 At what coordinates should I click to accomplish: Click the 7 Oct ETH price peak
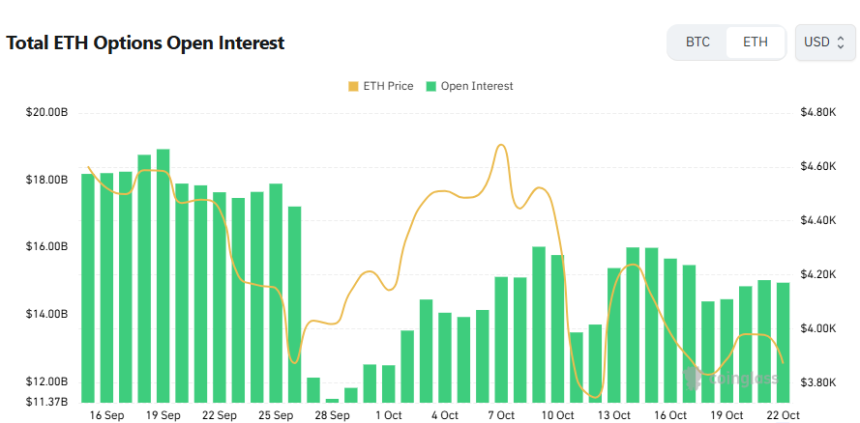pos(501,146)
